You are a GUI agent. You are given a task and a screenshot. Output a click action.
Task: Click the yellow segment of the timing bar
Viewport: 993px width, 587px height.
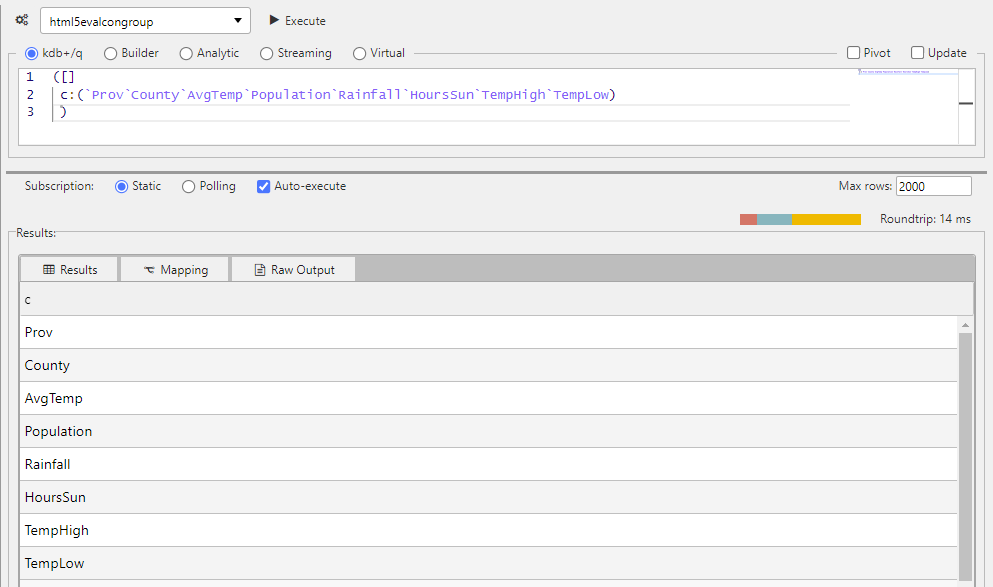826,218
